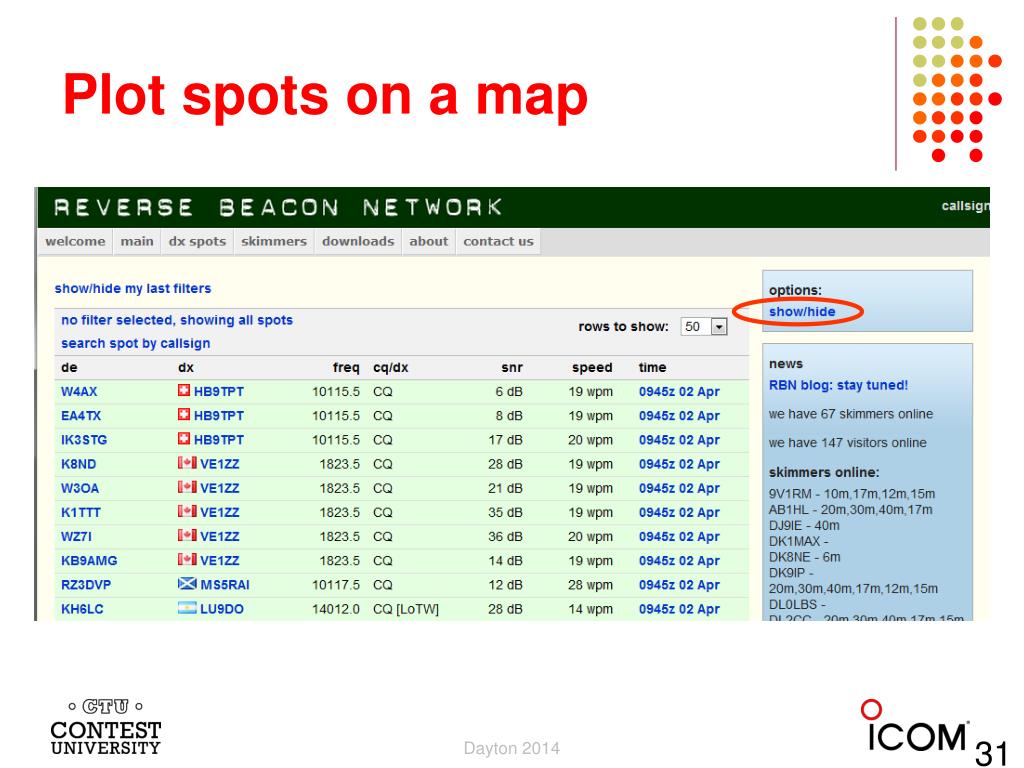Open the rows to show dropdown arrow
Viewport: 1024px width, 768px height.
tap(719, 327)
